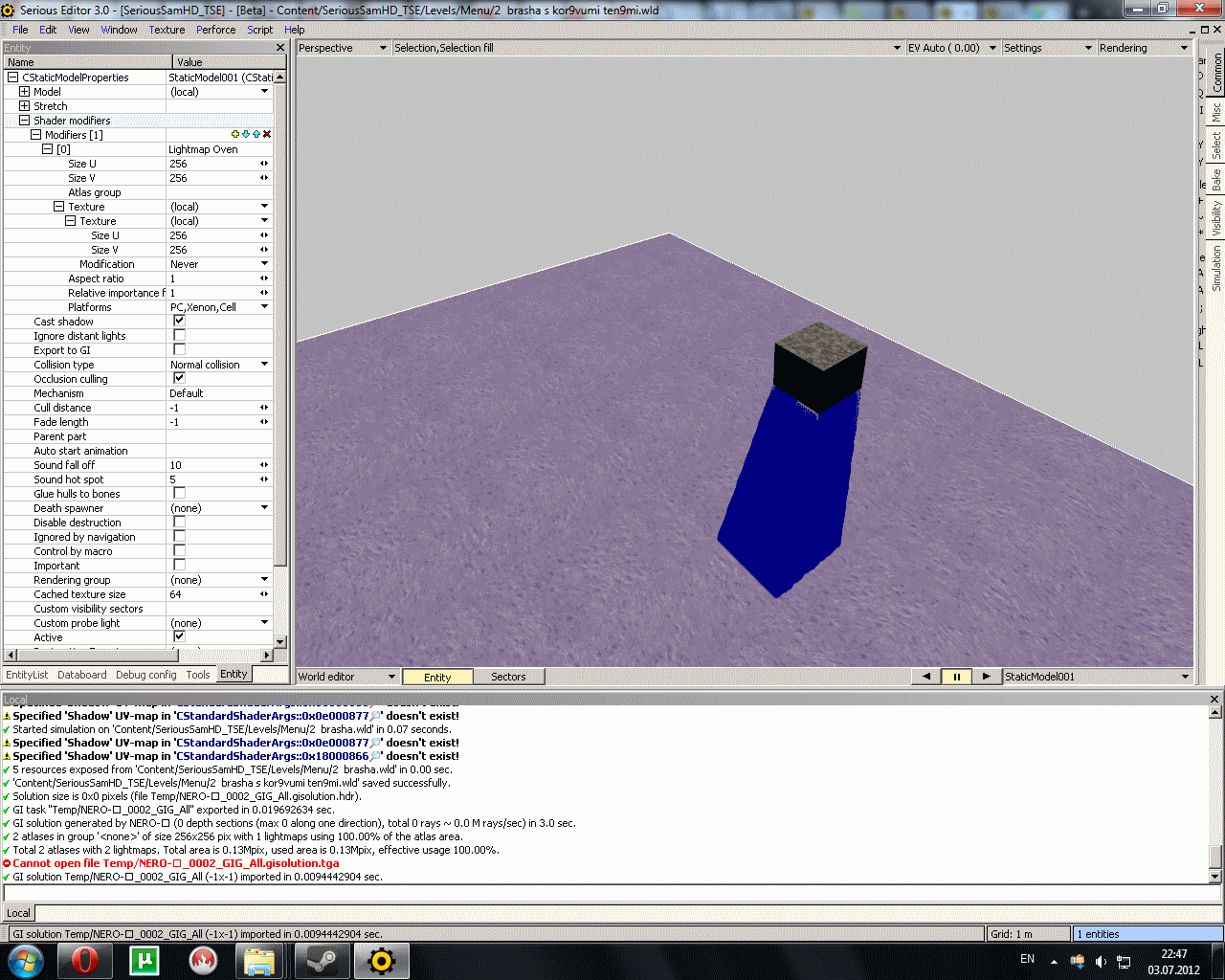
Task: Enable Export to GI checkbox
Action: (x=179, y=349)
